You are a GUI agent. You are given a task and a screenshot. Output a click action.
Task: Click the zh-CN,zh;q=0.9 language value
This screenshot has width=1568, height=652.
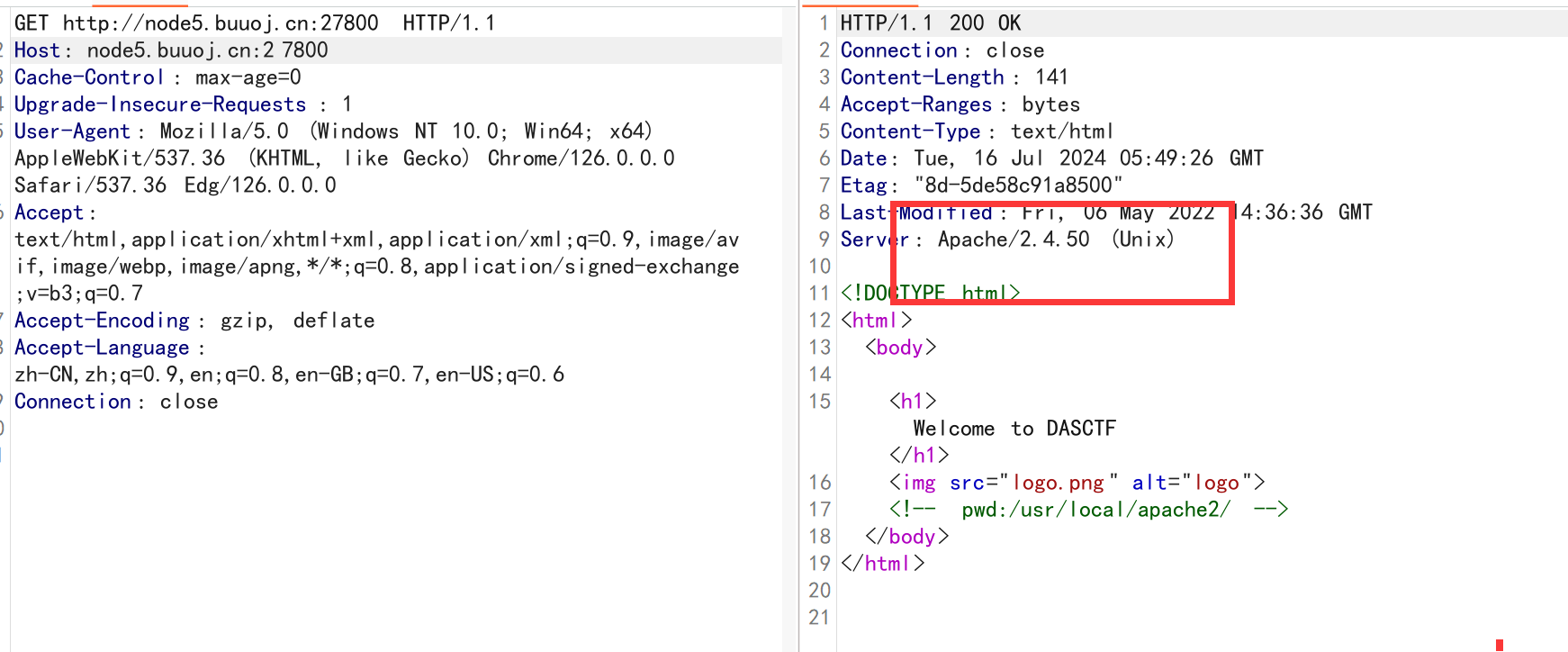[x=290, y=375]
